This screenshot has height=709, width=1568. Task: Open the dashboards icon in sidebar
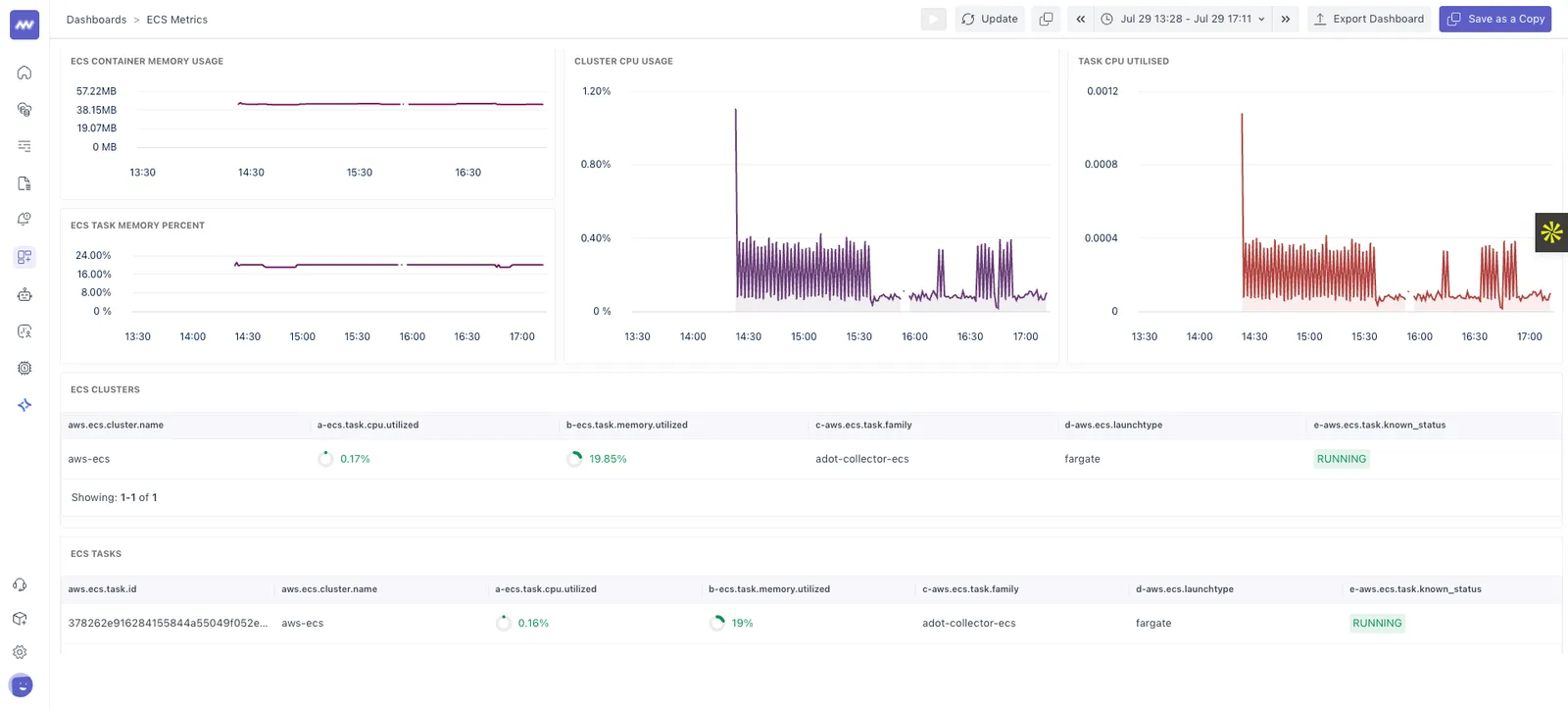click(x=24, y=257)
